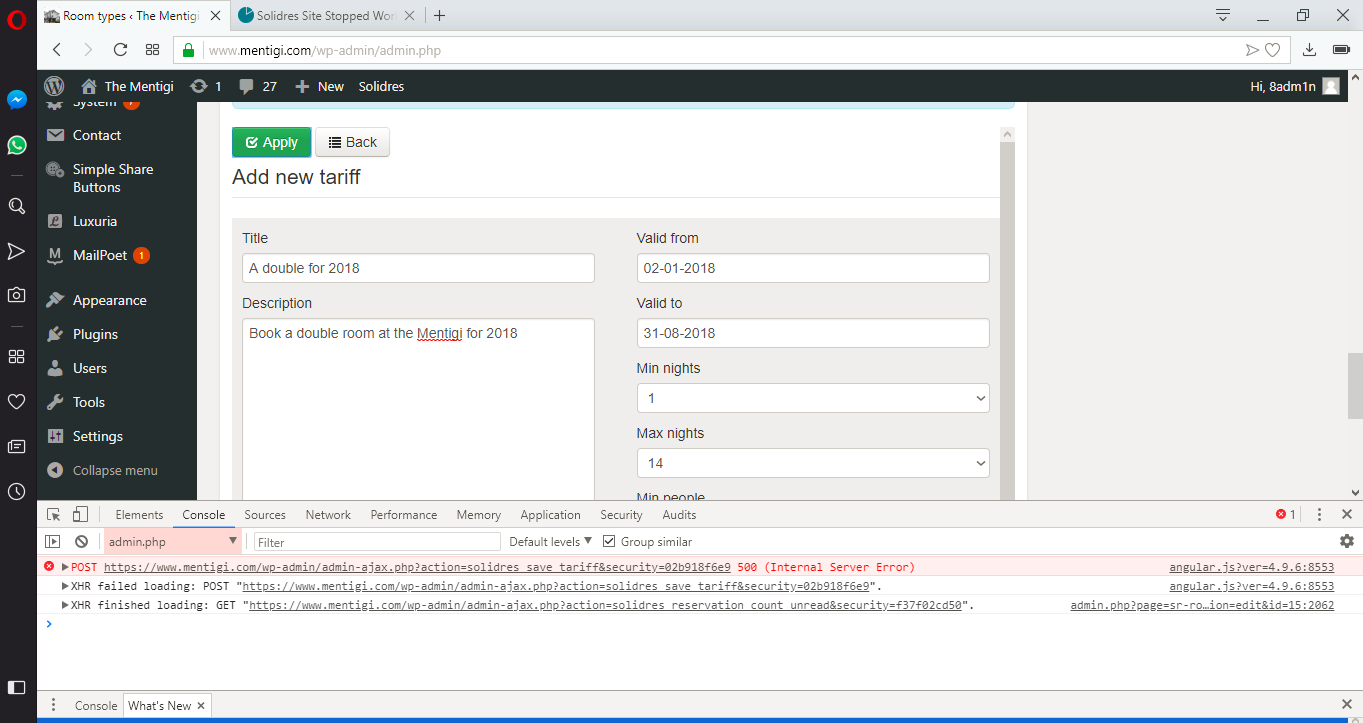Toggle the device toolbar icon in DevTools

[80, 515]
